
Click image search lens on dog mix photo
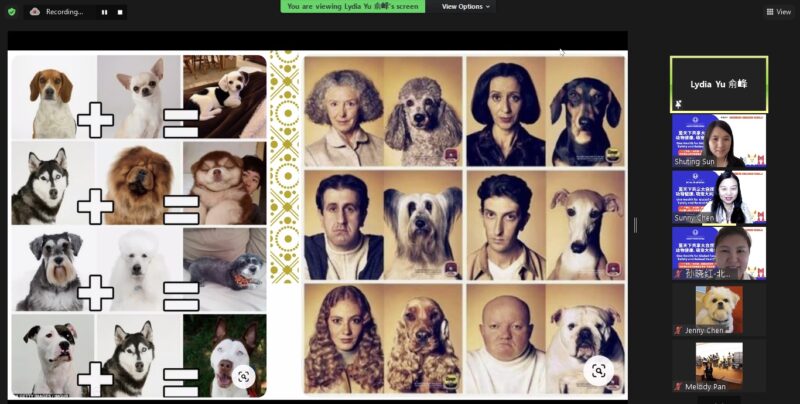coord(241,377)
